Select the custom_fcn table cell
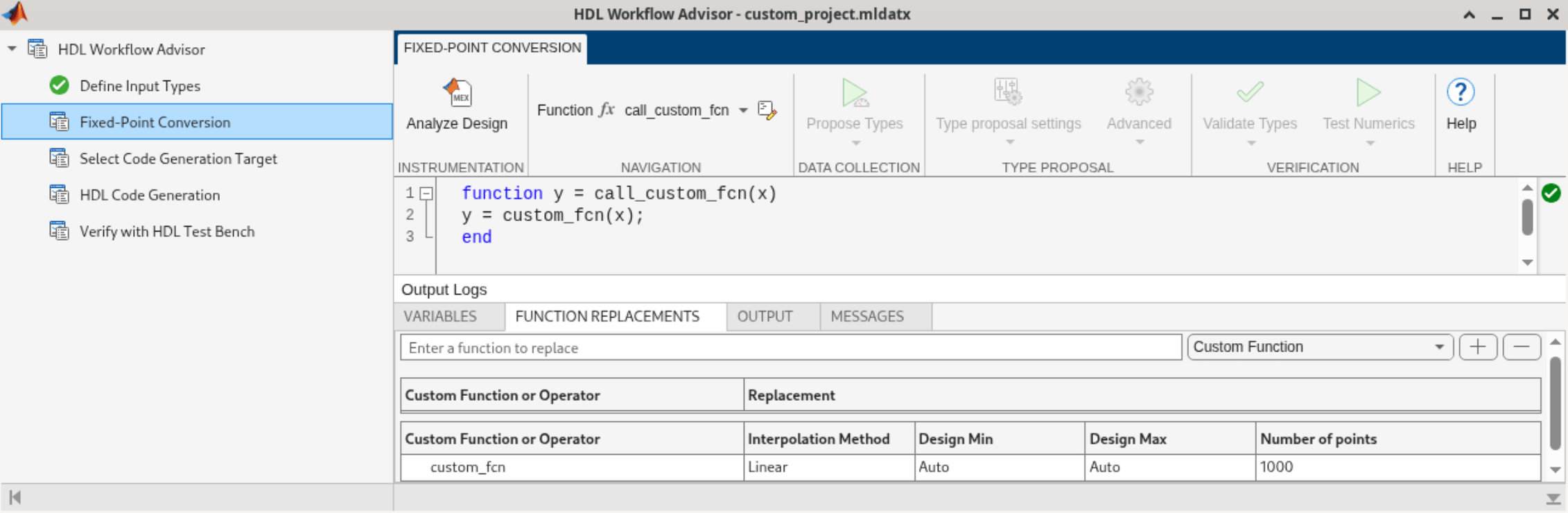 point(572,467)
